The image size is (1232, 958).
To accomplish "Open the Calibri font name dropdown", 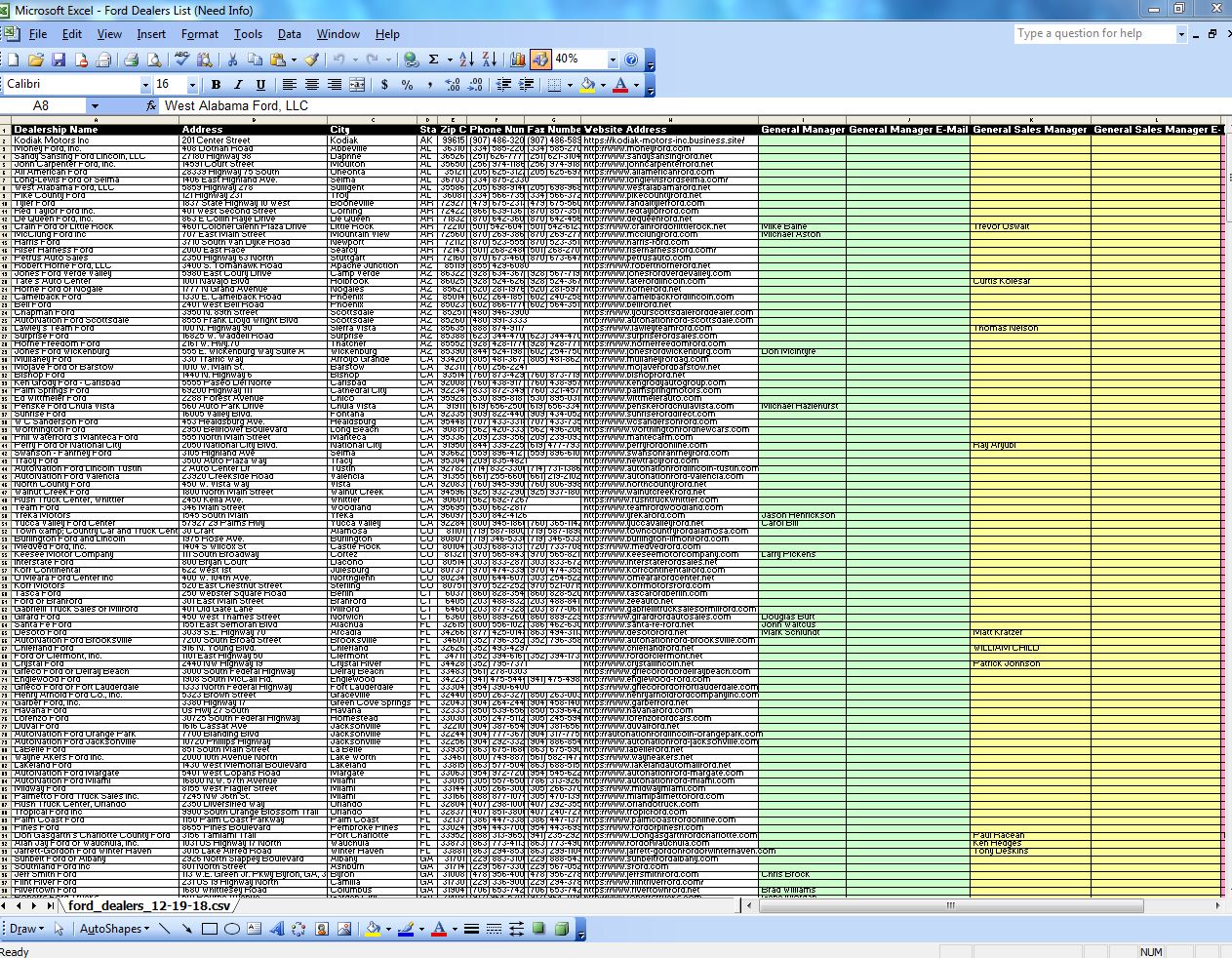I will coord(143,85).
